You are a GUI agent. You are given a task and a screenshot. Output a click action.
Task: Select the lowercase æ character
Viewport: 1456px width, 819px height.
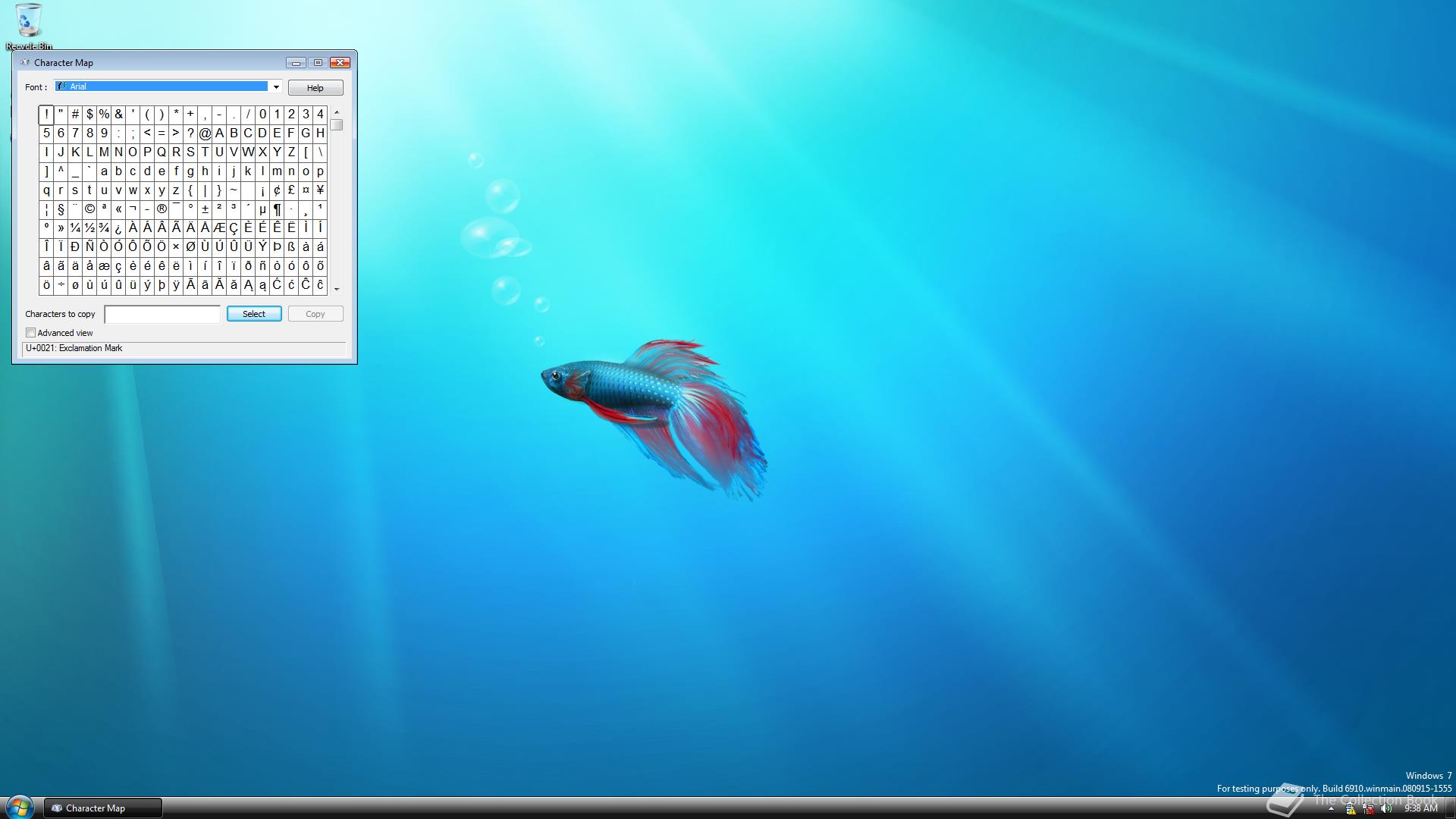[x=104, y=266]
